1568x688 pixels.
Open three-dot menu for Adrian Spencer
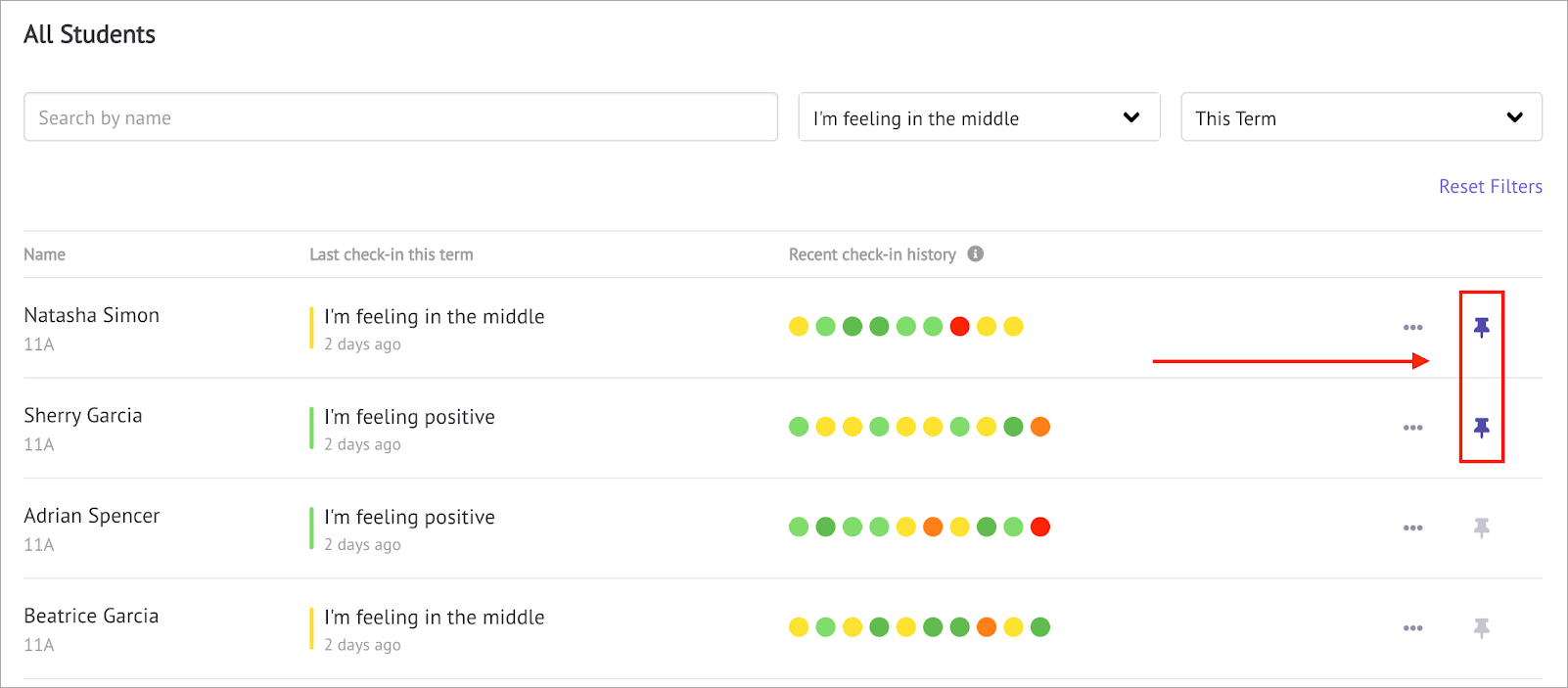click(1412, 528)
